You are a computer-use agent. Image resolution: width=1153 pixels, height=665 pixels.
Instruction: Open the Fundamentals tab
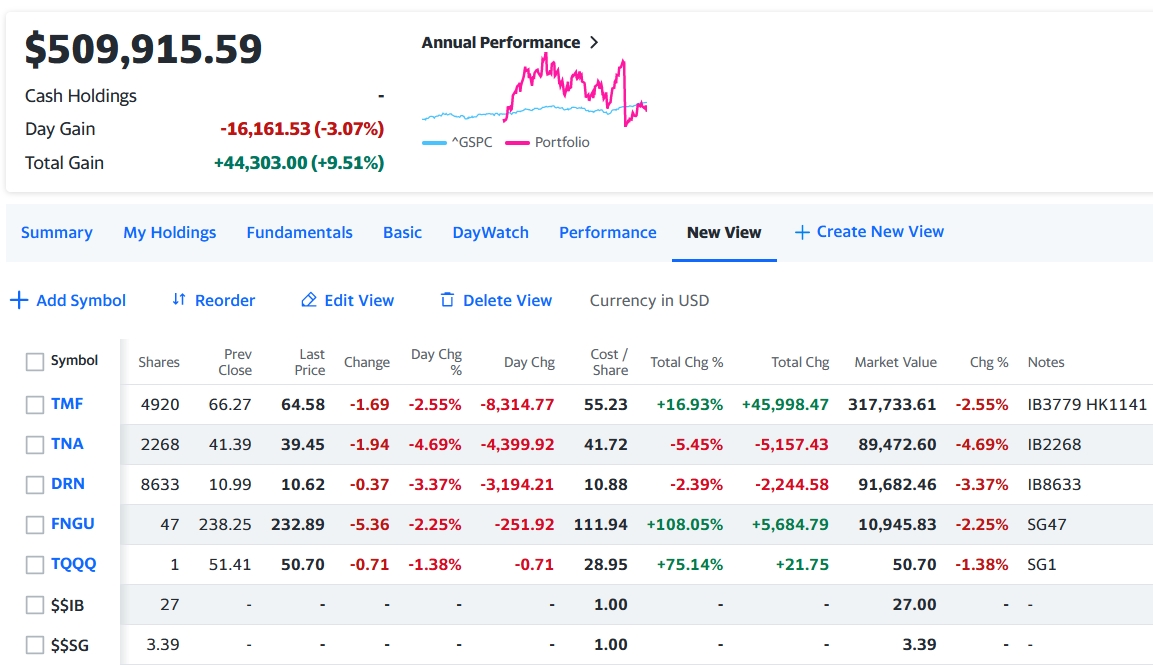(x=299, y=232)
